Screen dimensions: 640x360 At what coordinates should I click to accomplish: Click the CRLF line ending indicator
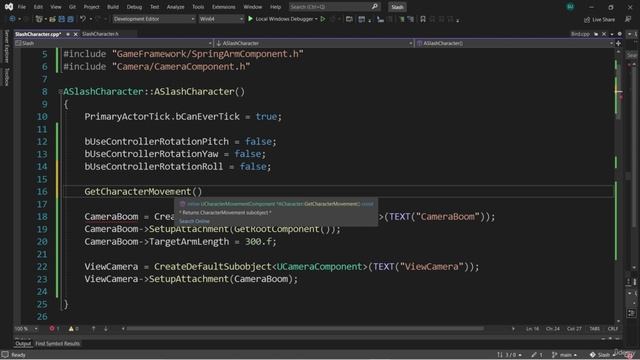(x=613, y=329)
